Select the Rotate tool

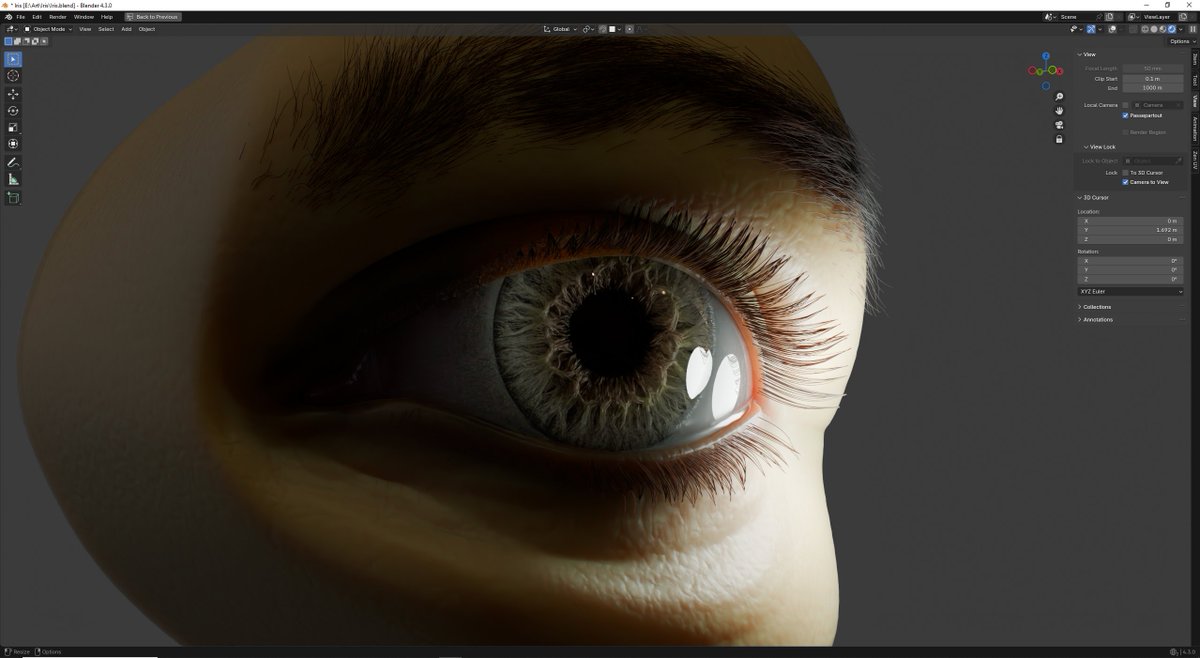[x=13, y=110]
